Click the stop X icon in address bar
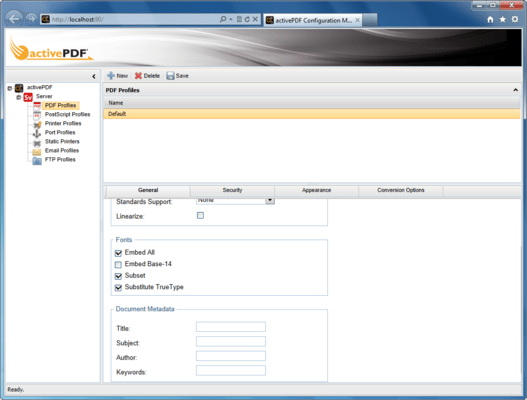The image size is (527, 400). tap(255, 19)
